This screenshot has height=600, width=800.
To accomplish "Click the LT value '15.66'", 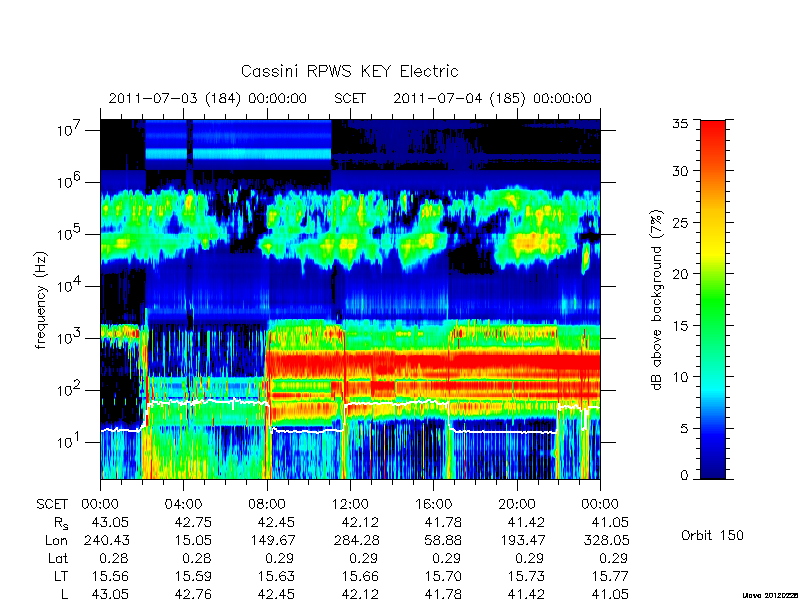I will [x=360, y=577].
